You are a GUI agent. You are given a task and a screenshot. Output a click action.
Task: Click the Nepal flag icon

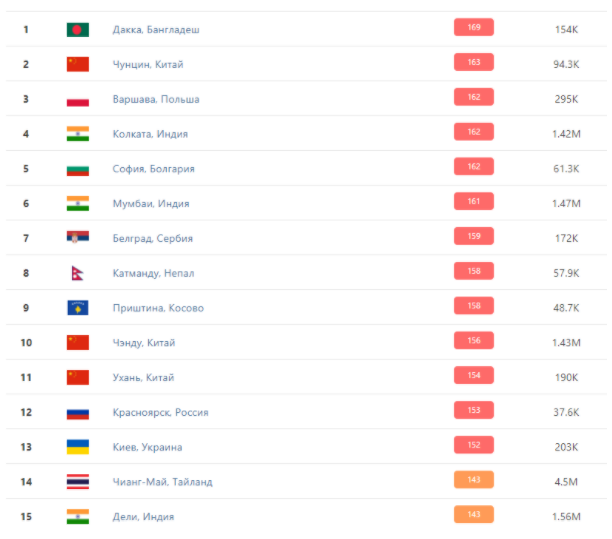coord(77,273)
